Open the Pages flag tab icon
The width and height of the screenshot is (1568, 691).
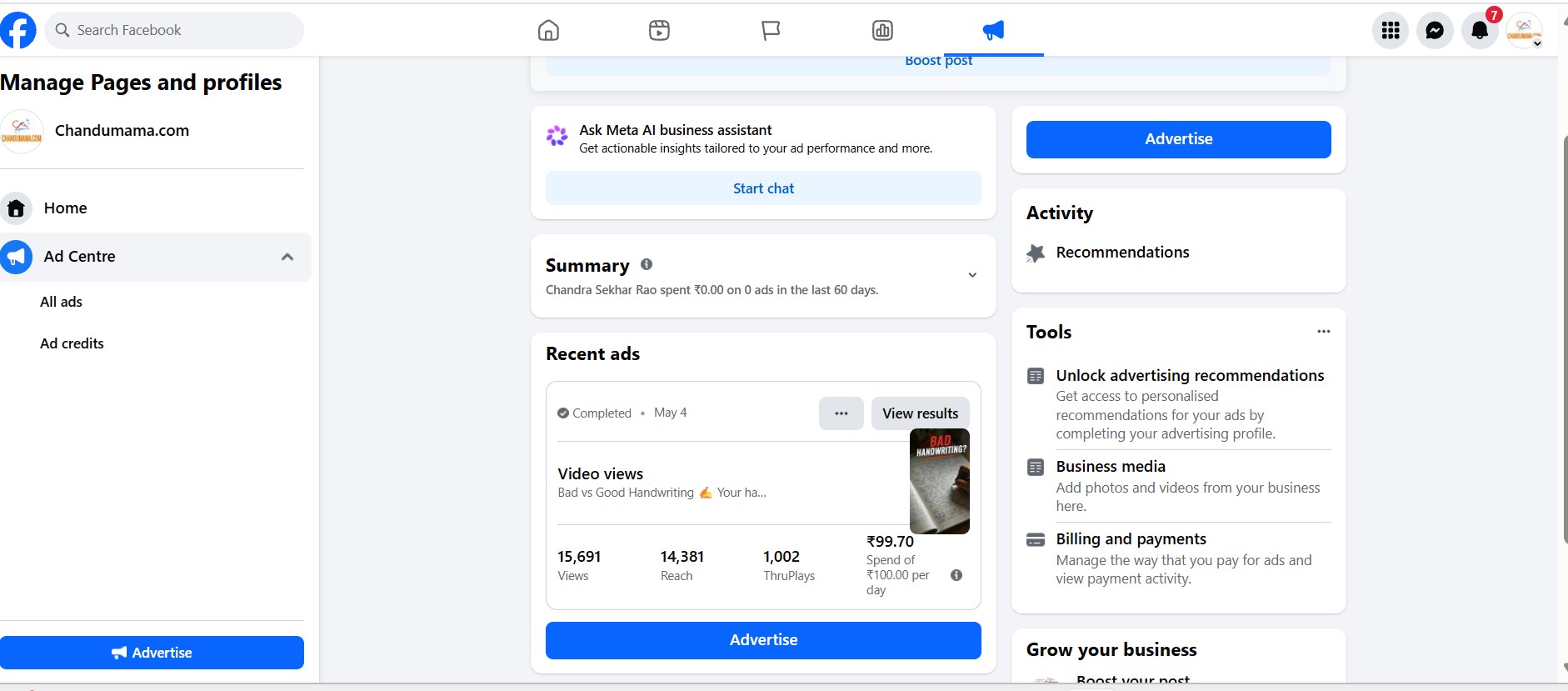click(x=771, y=31)
